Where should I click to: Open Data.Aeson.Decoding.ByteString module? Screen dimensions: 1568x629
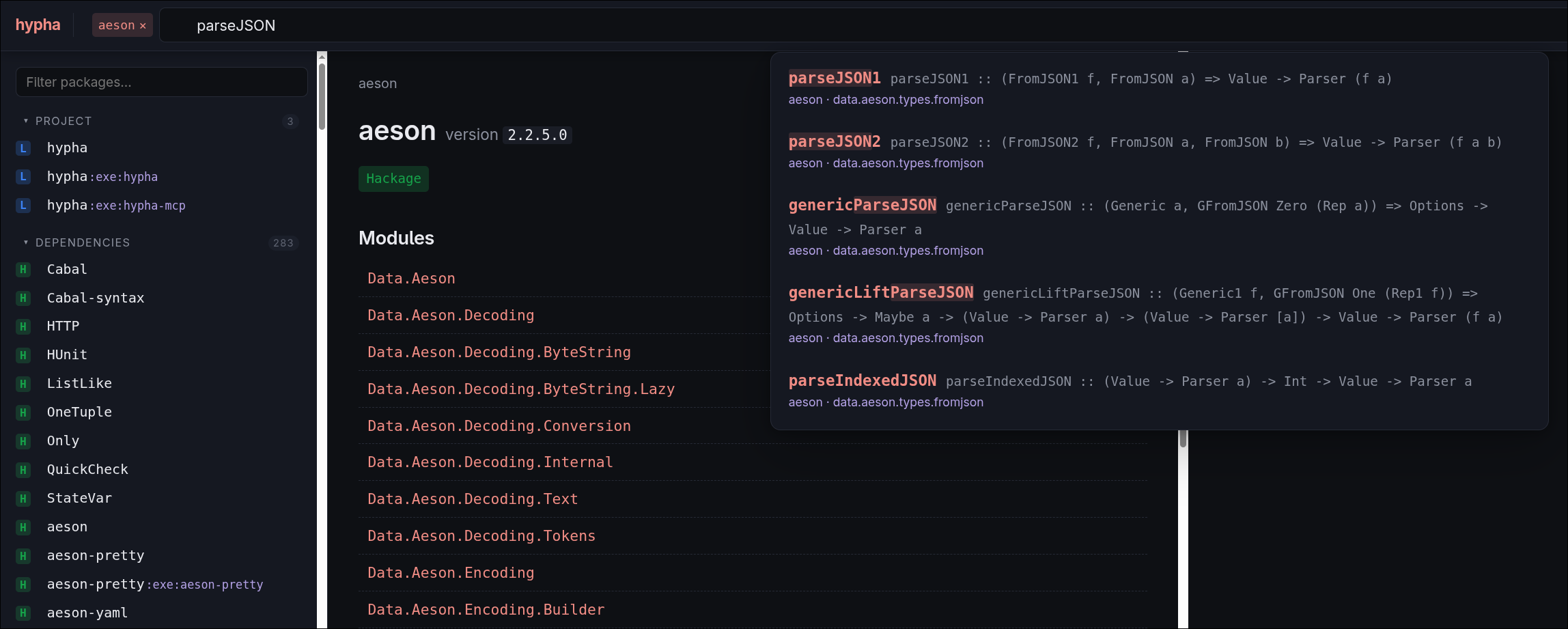point(499,352)
